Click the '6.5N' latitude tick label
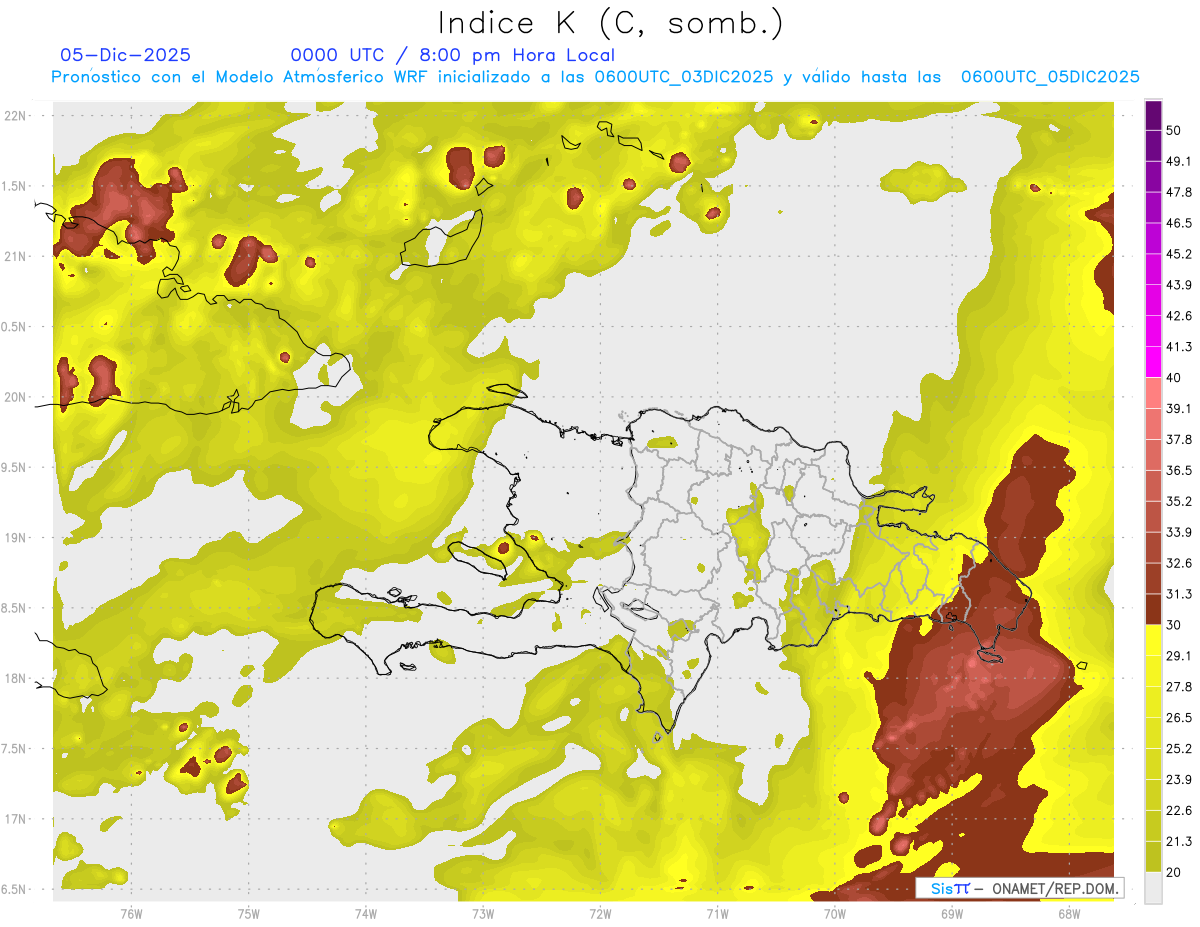The width and height of the screenshot is (1200, 927). pos(16,889)
